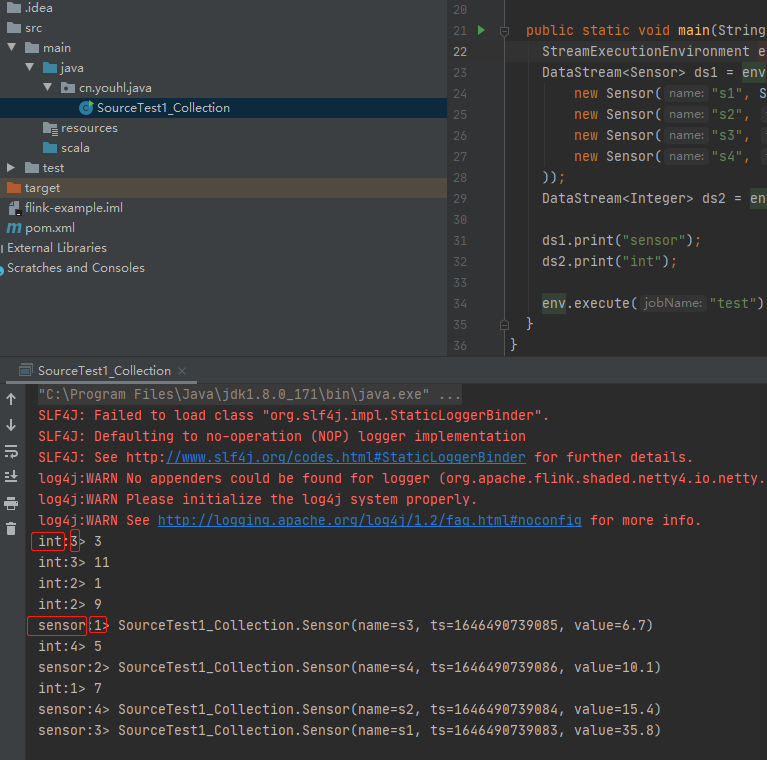Image resolution: width=767 pixels, height=760 pixels.
Task: Click the log4j Please initialize warning line
Action: point(257,499)
